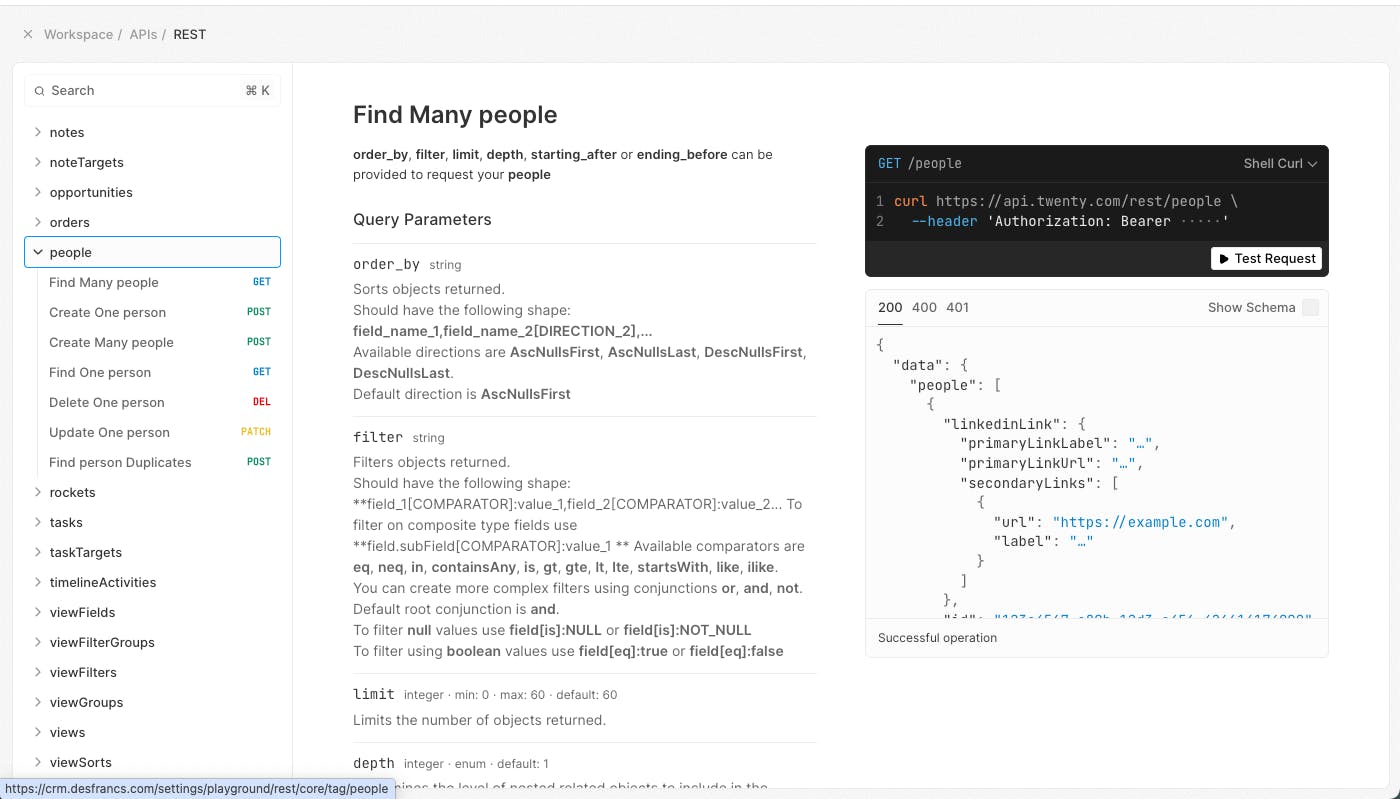Click the curl command URL line

click(x=1066, y=201)
